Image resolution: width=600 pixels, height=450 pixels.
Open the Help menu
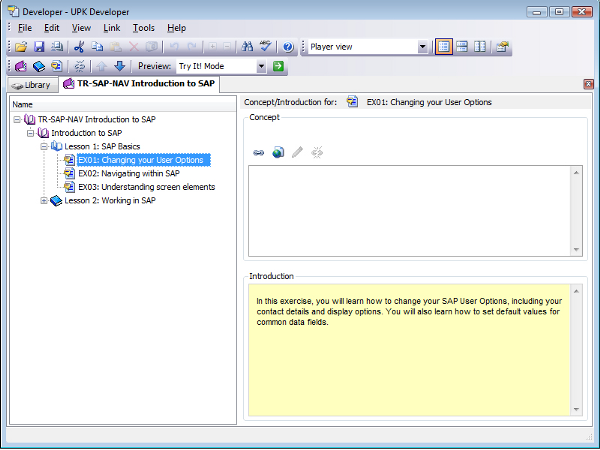coord(176,28)
